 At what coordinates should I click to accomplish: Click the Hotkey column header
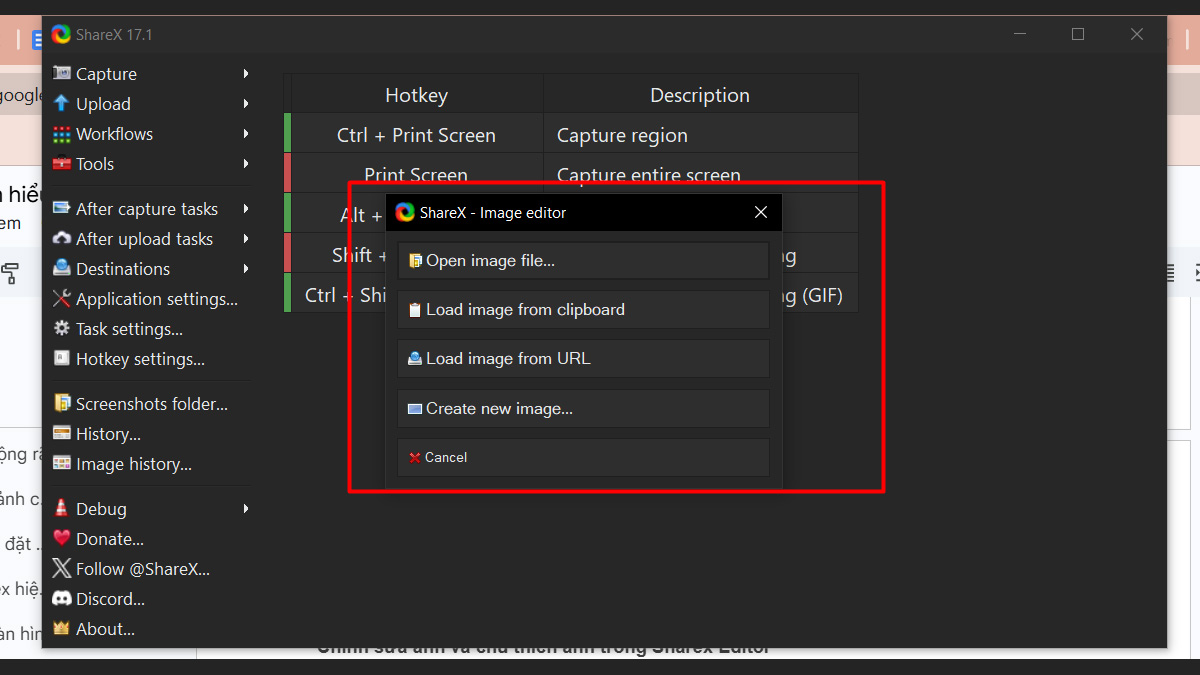coord(417,95)
